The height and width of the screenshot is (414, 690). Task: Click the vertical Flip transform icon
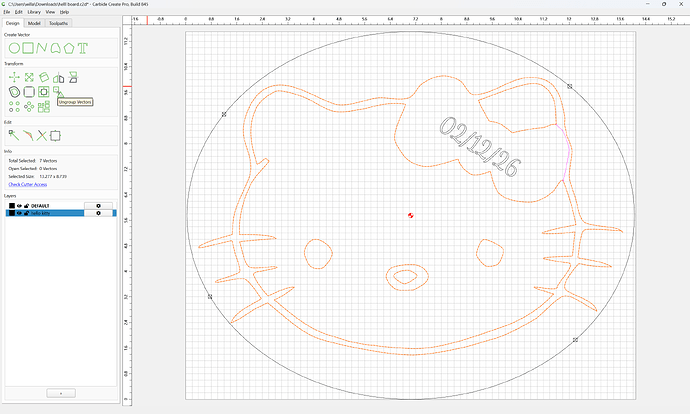pos(73,77)
